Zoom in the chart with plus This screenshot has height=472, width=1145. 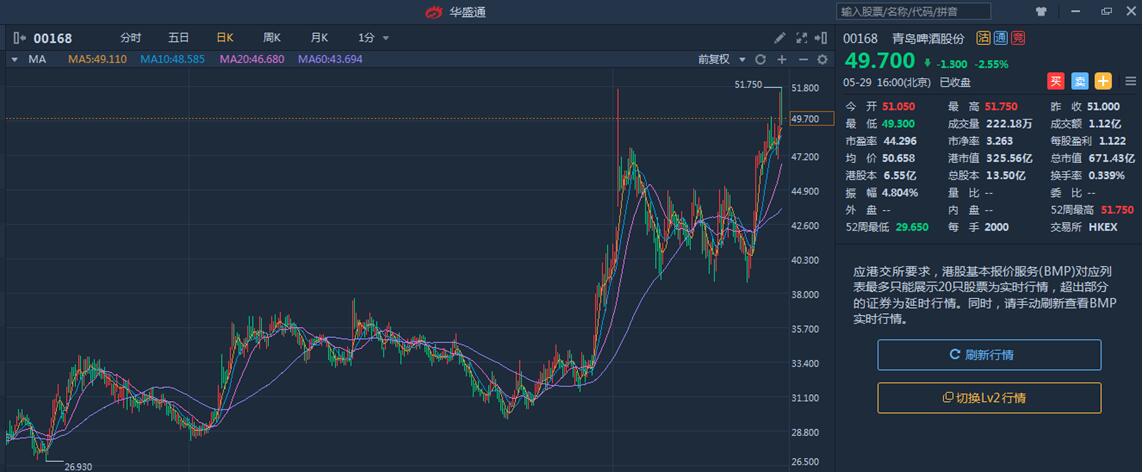(x=781, y=59)
